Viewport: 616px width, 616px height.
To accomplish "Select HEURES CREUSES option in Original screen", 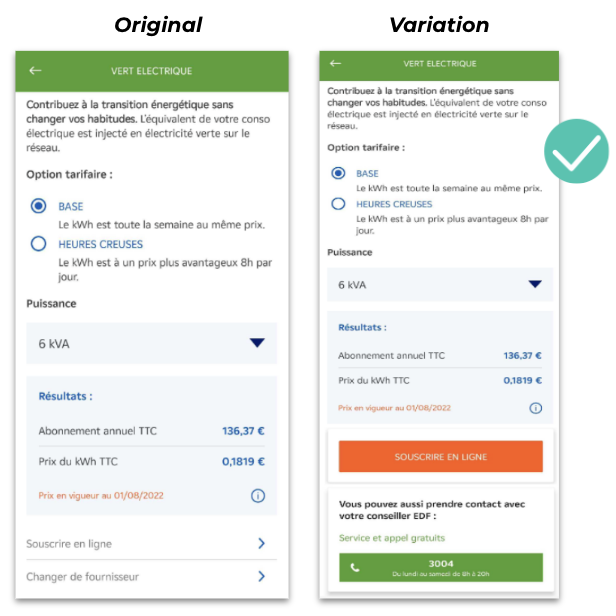I will [x=39, y=244].
